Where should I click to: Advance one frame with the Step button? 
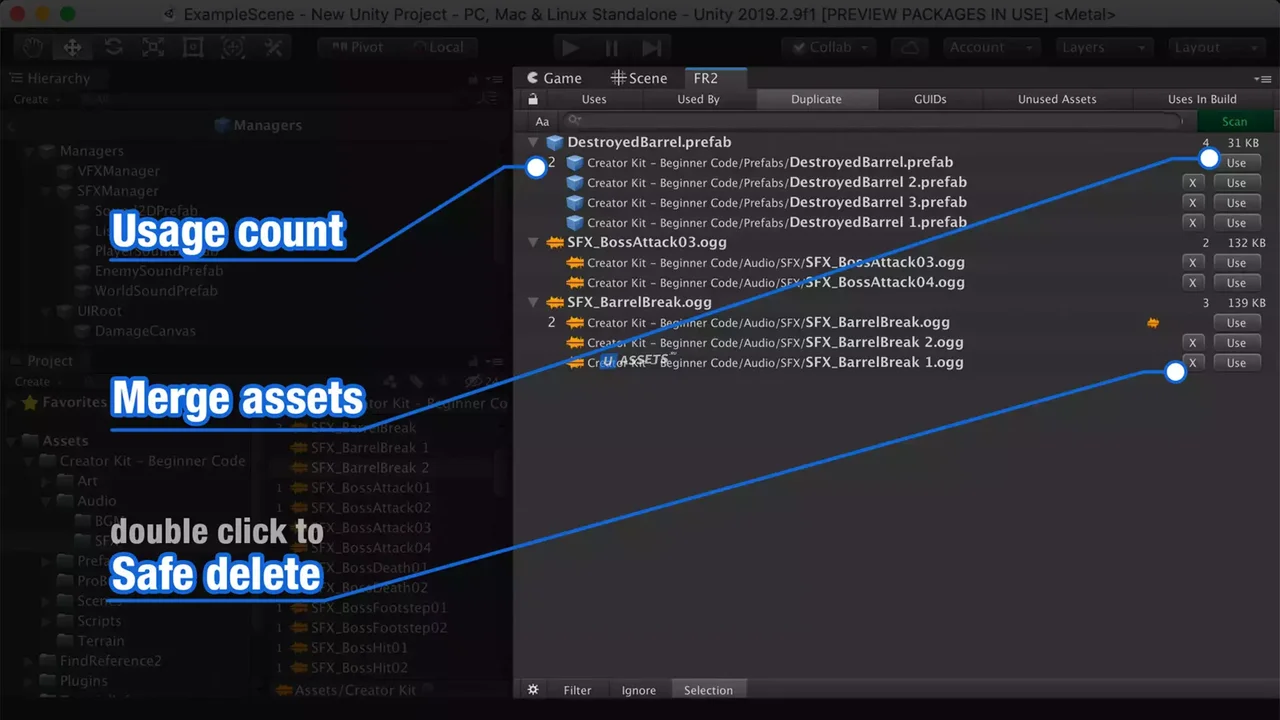651,47
